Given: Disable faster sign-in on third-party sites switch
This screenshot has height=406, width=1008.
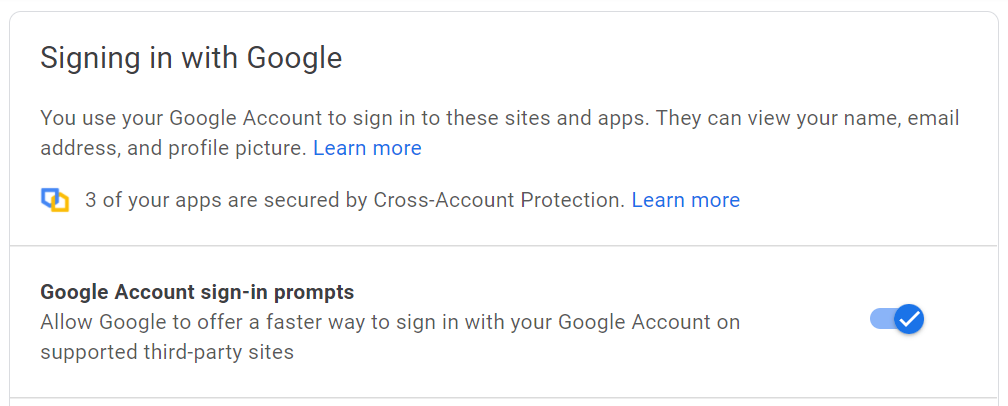Looking at the screenshot, I should [897, 319].
